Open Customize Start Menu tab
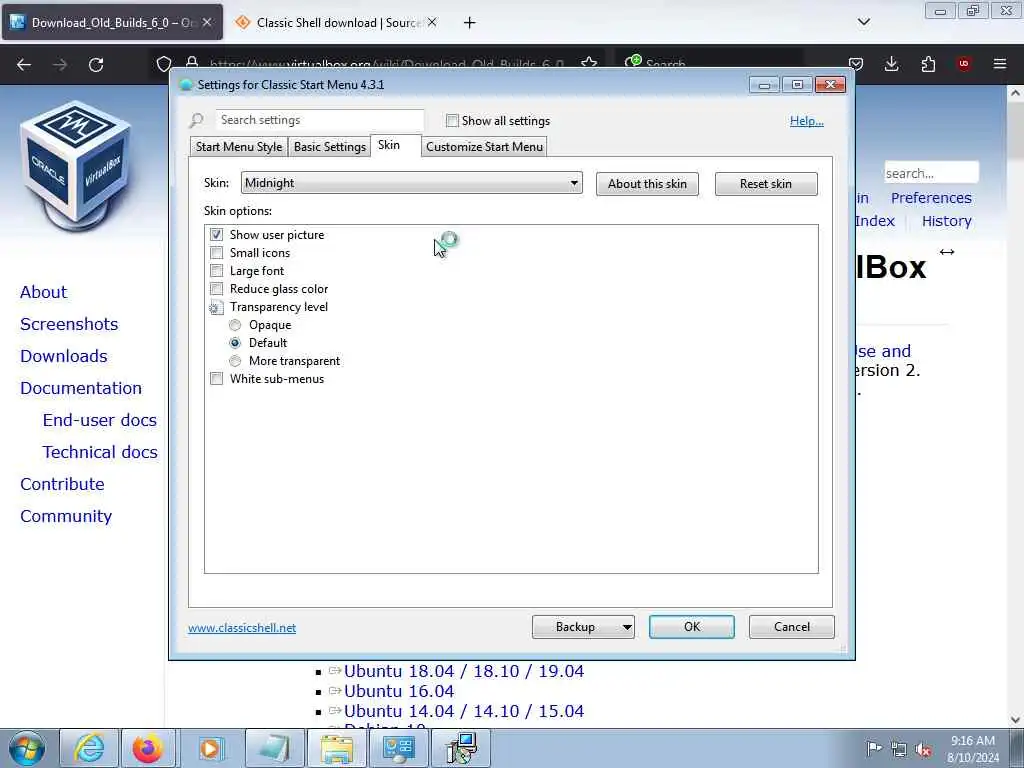The width and height of the screenshot is (1024, 768). click(484, 147)
